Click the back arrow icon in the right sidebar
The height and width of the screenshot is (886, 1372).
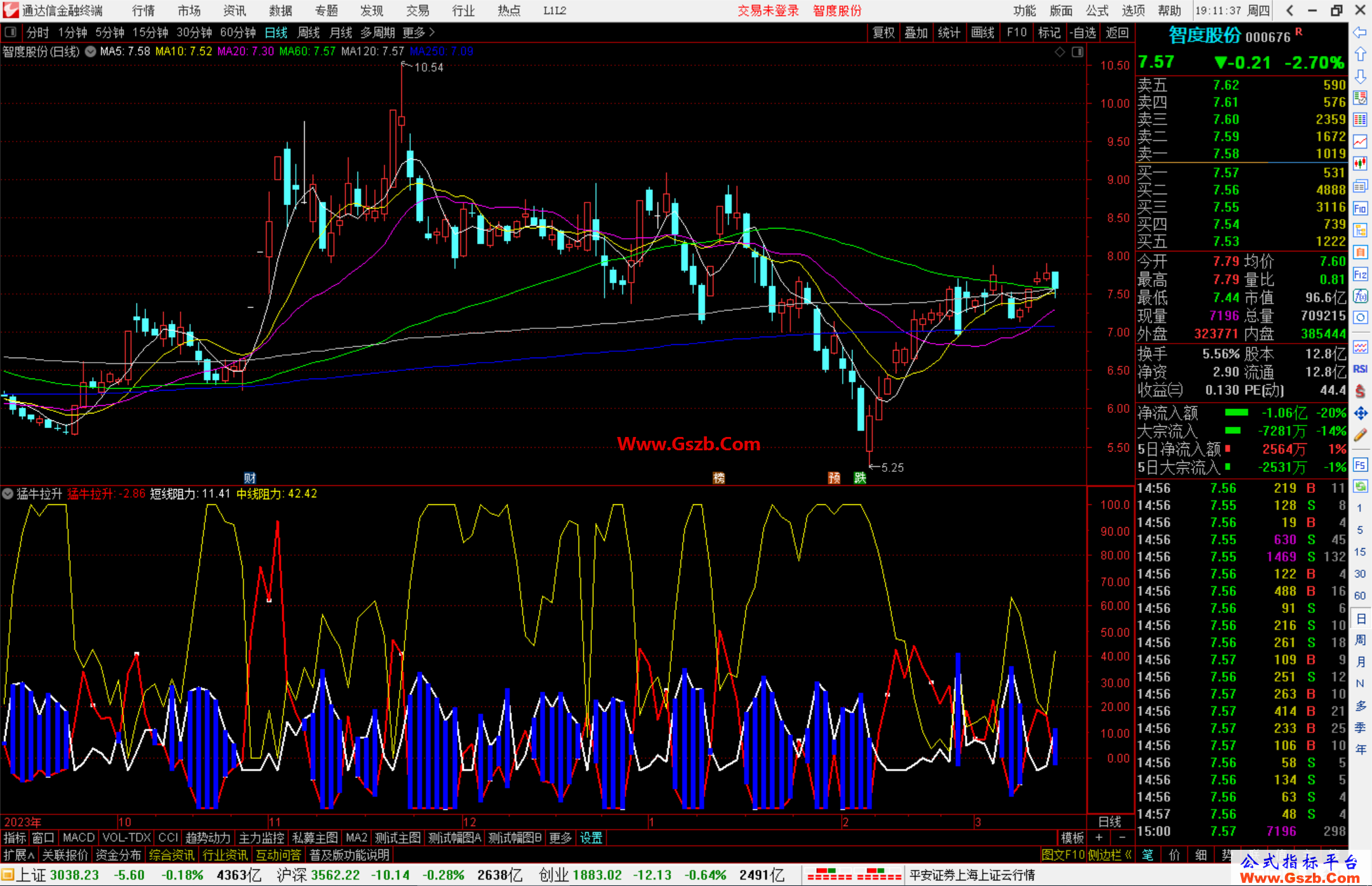click(x=1360, y=32)
